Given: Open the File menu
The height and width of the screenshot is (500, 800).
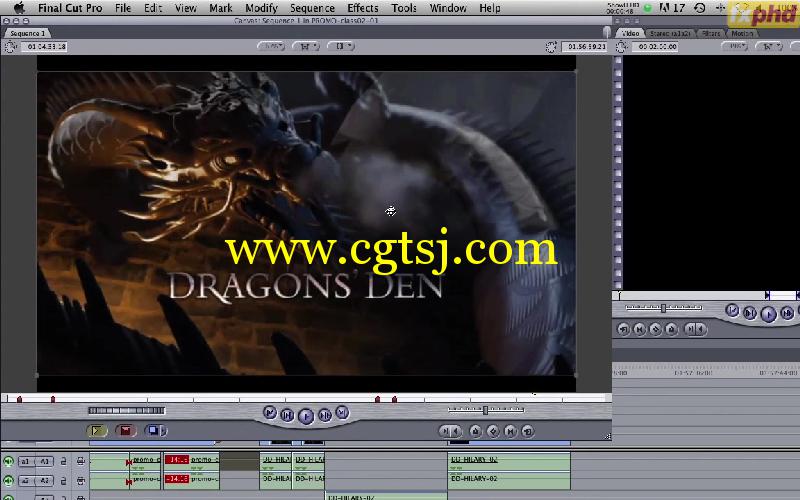Looking at the screenshot, I should (123, 8).
